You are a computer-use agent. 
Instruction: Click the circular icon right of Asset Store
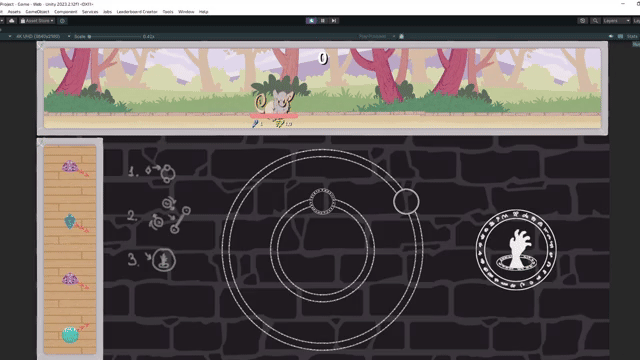click(x=62, y=21)
